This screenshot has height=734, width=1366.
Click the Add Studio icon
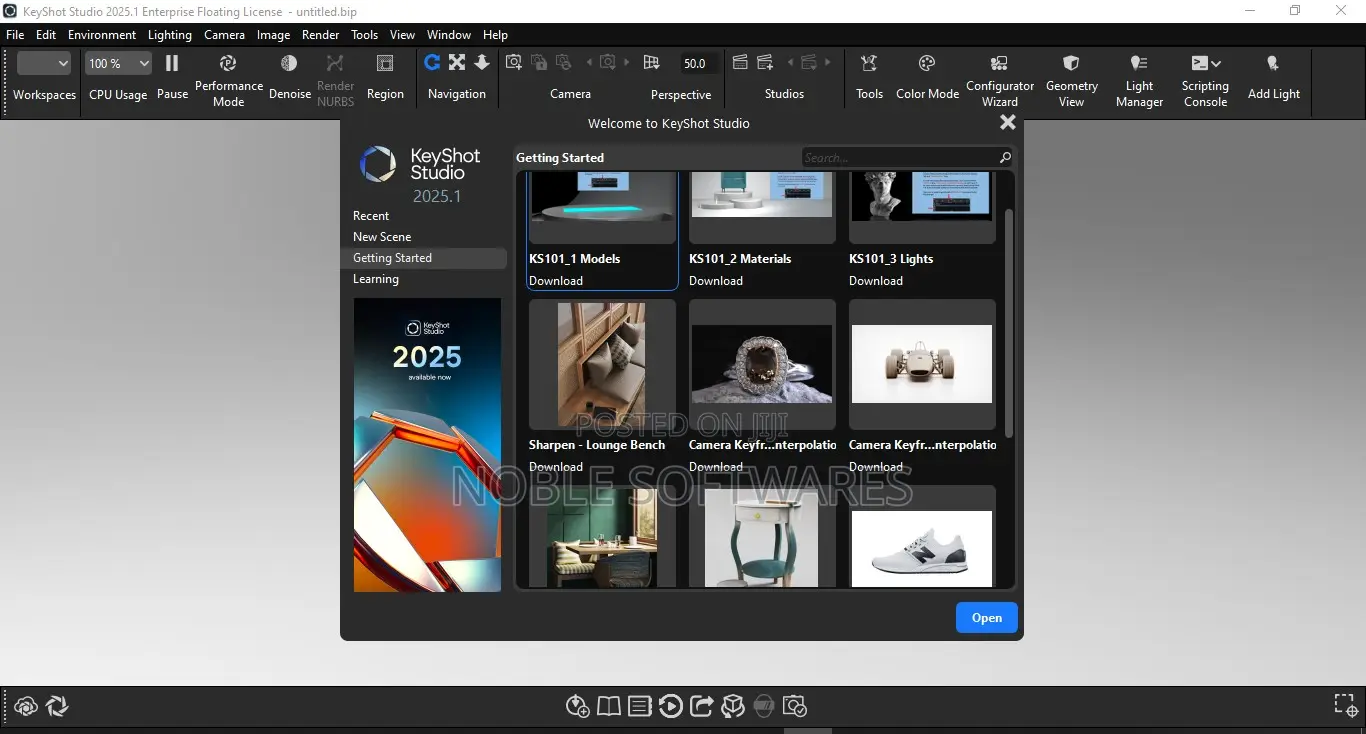point(765,63)
